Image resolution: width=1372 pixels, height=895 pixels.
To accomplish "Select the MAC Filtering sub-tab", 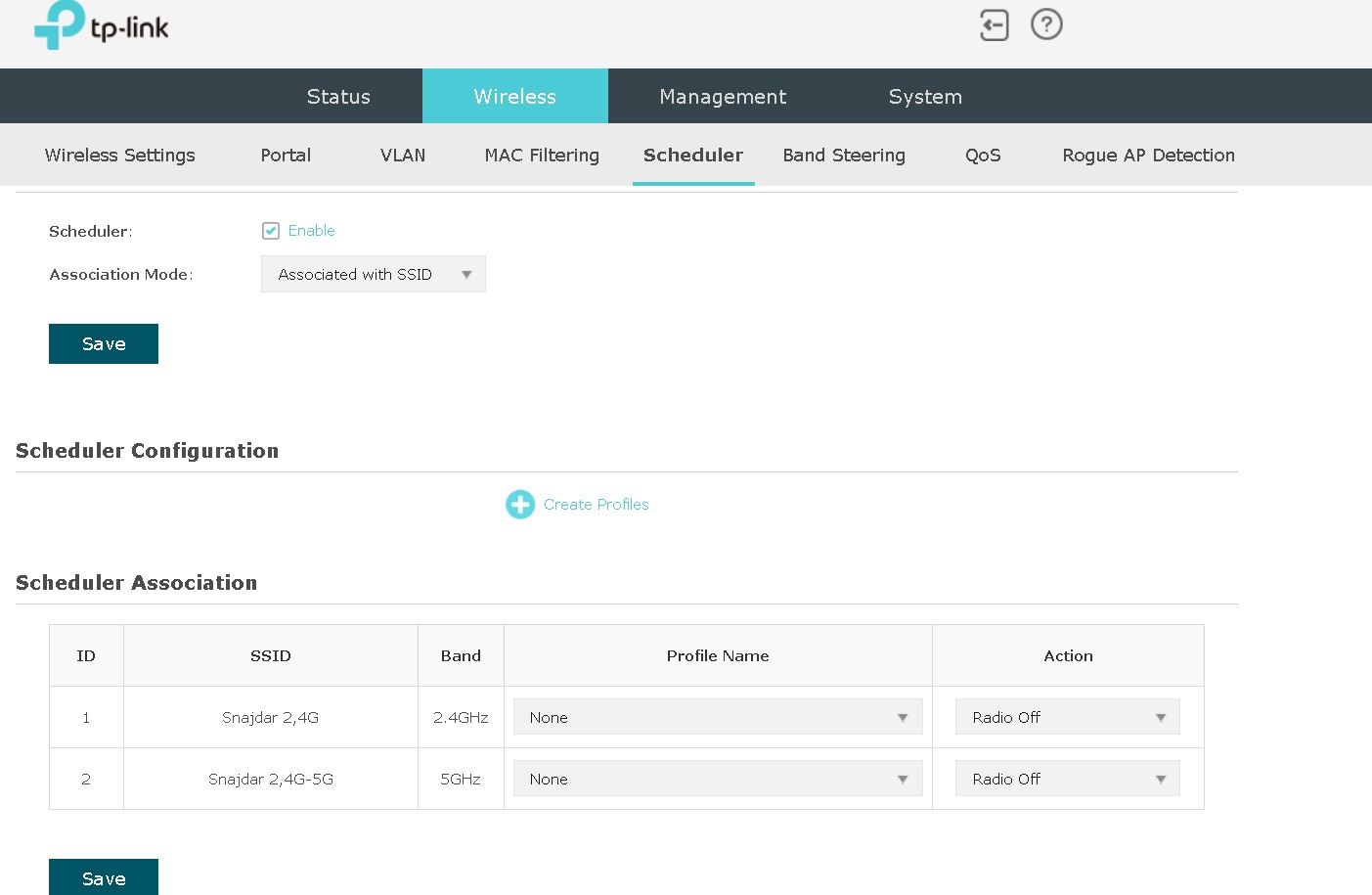I will click(542, 156).
